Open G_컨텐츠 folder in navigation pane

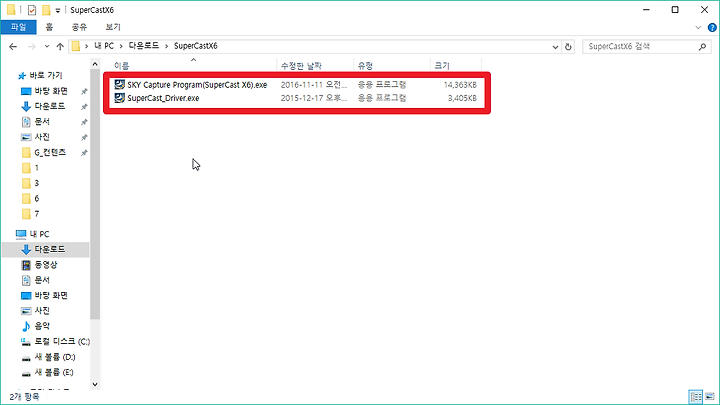click(50, 152)
